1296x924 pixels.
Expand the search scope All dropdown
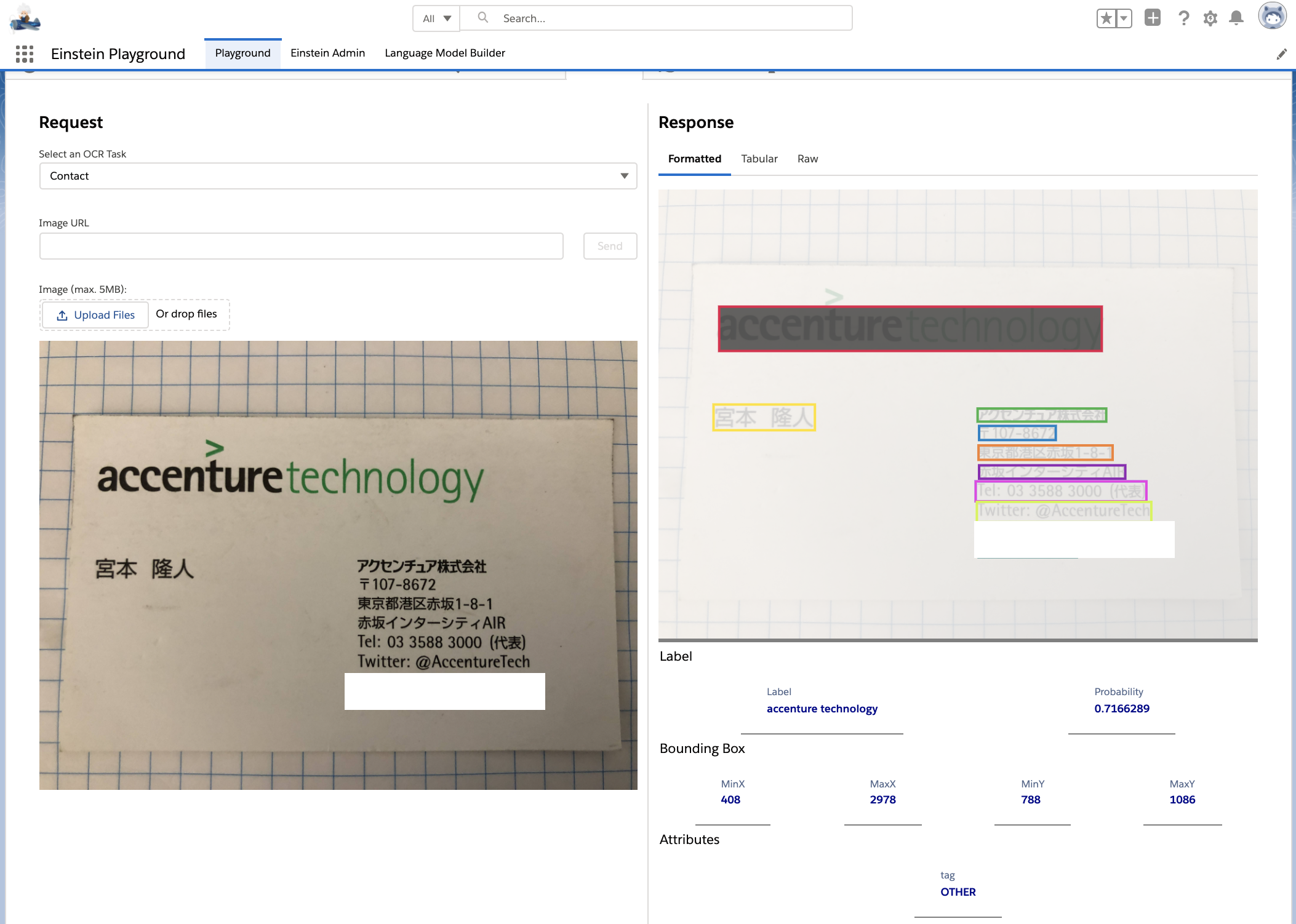436,18
